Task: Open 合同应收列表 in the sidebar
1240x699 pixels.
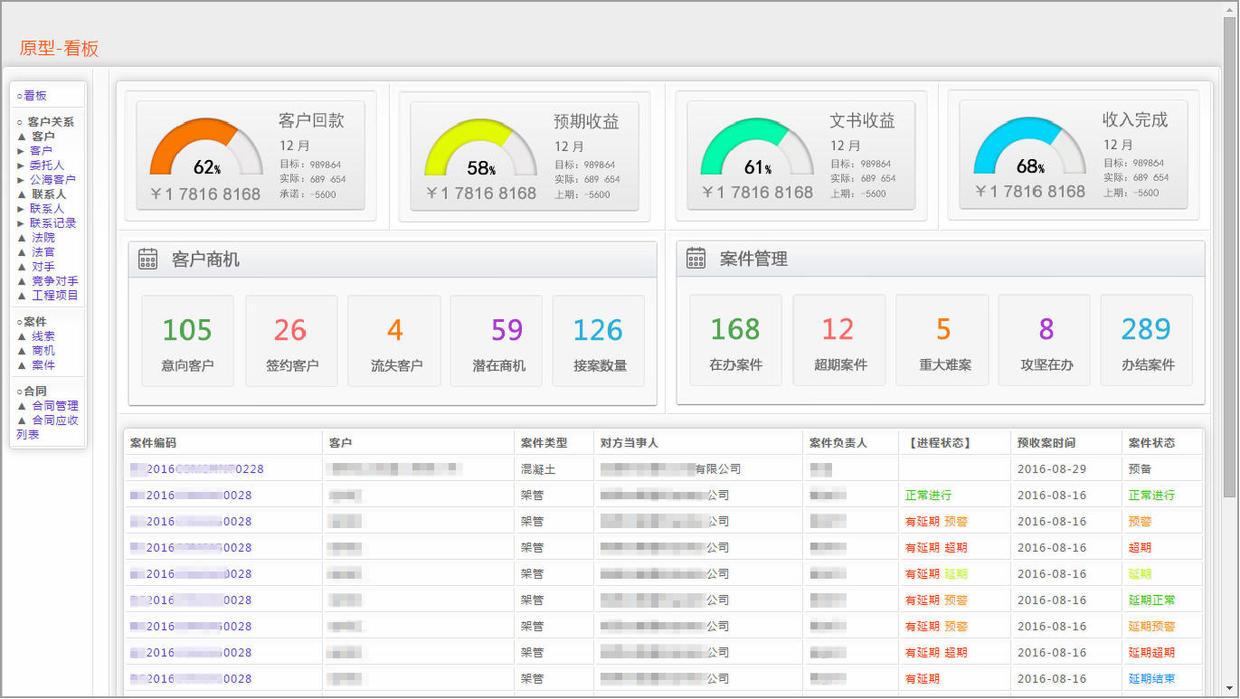Action: [x=47, y=427]
